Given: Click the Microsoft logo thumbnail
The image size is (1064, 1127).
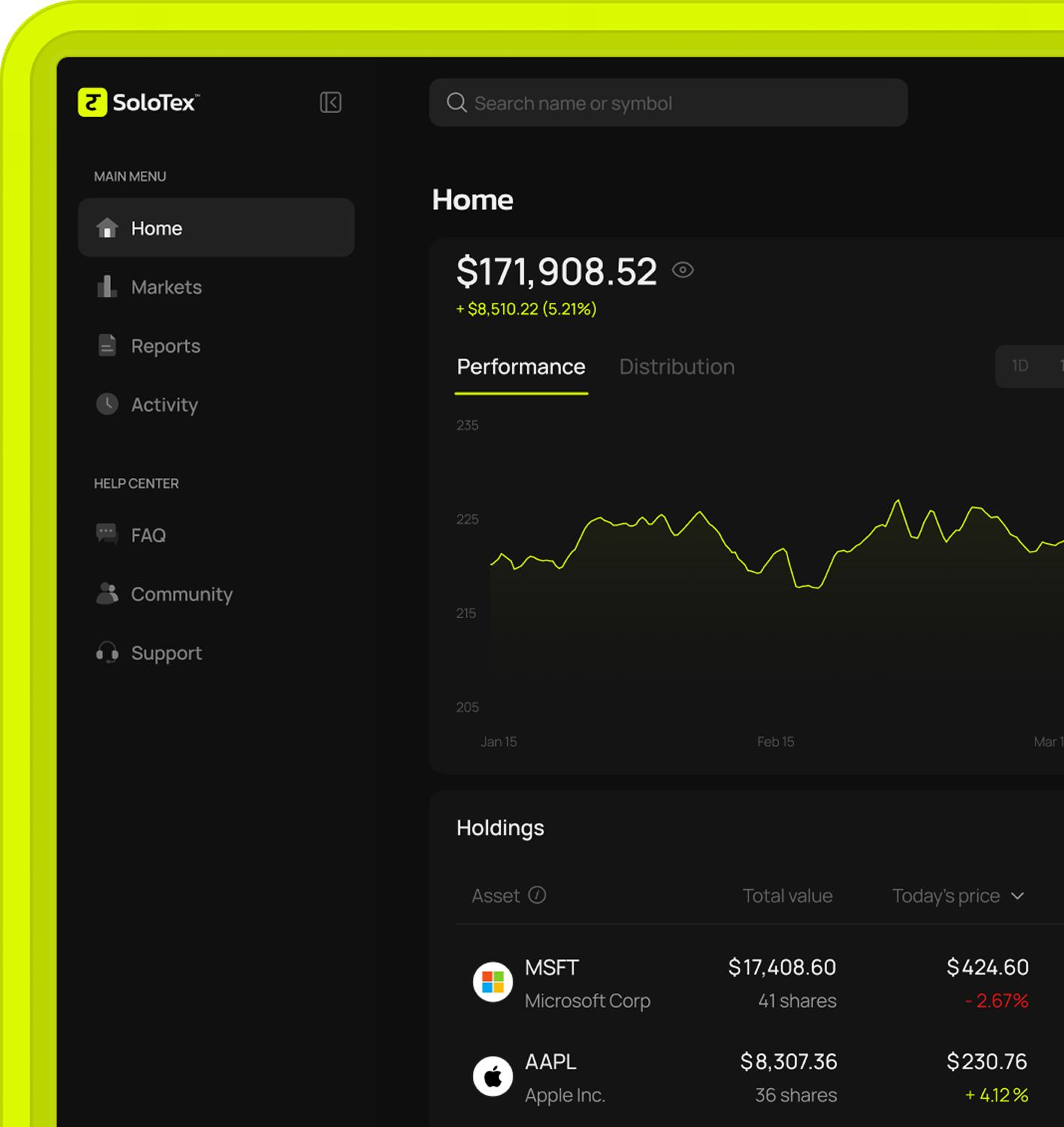Looking at the screenshot, I should 492,982.
